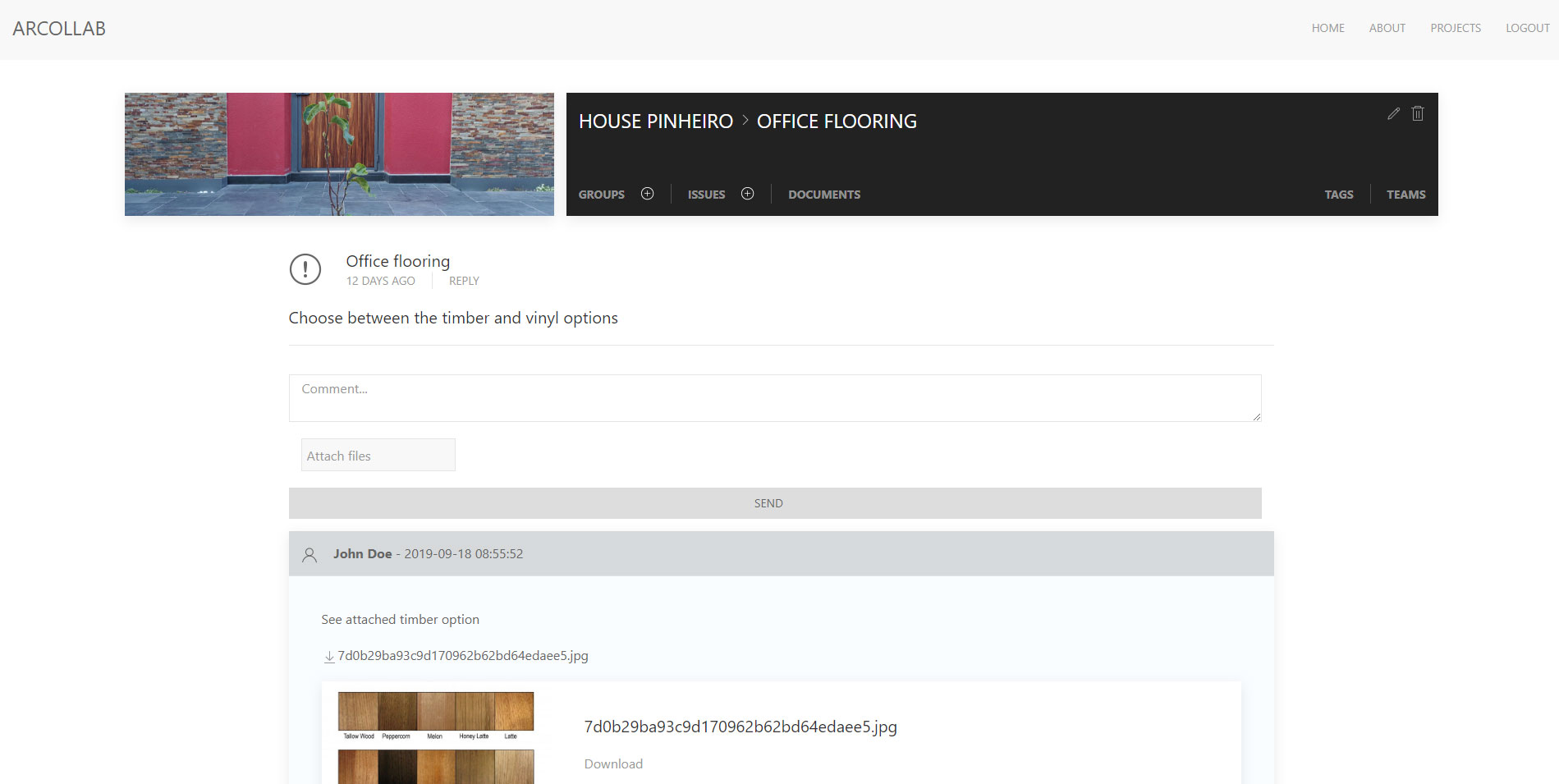The height and width of the screenshot is (784, 1559).
Task: Click the 2019-09-18 08:55:52 comment timestamp
Action: (463, 554)
